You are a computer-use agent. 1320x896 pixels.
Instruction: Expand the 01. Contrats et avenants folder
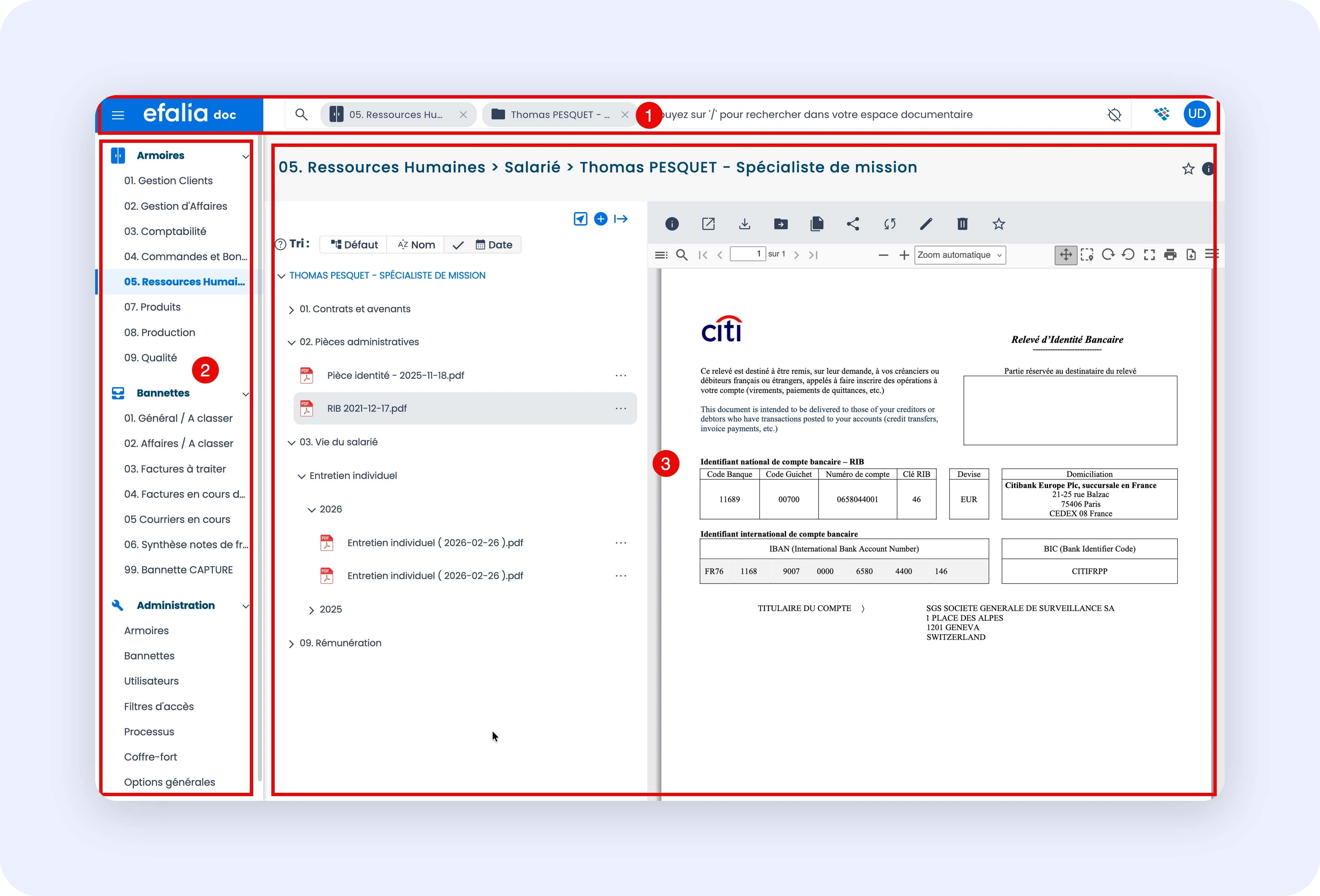click(x=291, y=310)
